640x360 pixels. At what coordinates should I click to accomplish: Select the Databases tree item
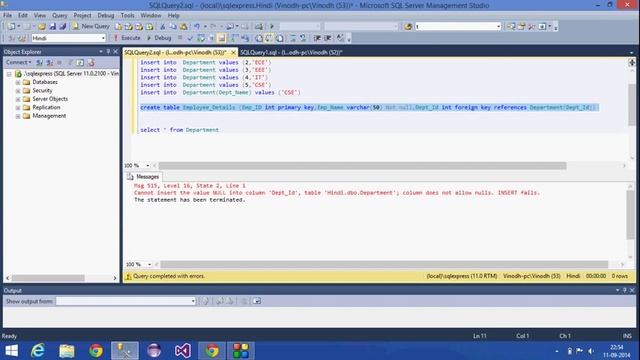pos(45,82)
